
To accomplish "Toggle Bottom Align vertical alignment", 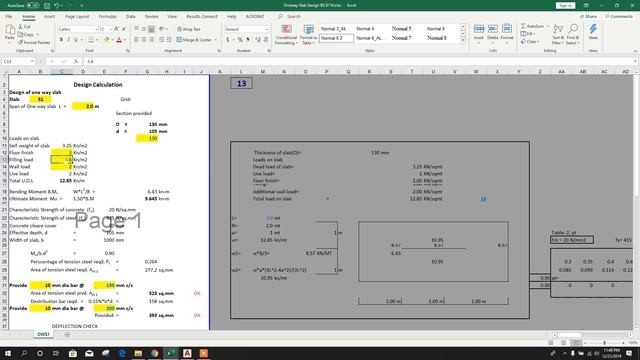I will click(151, 29).
